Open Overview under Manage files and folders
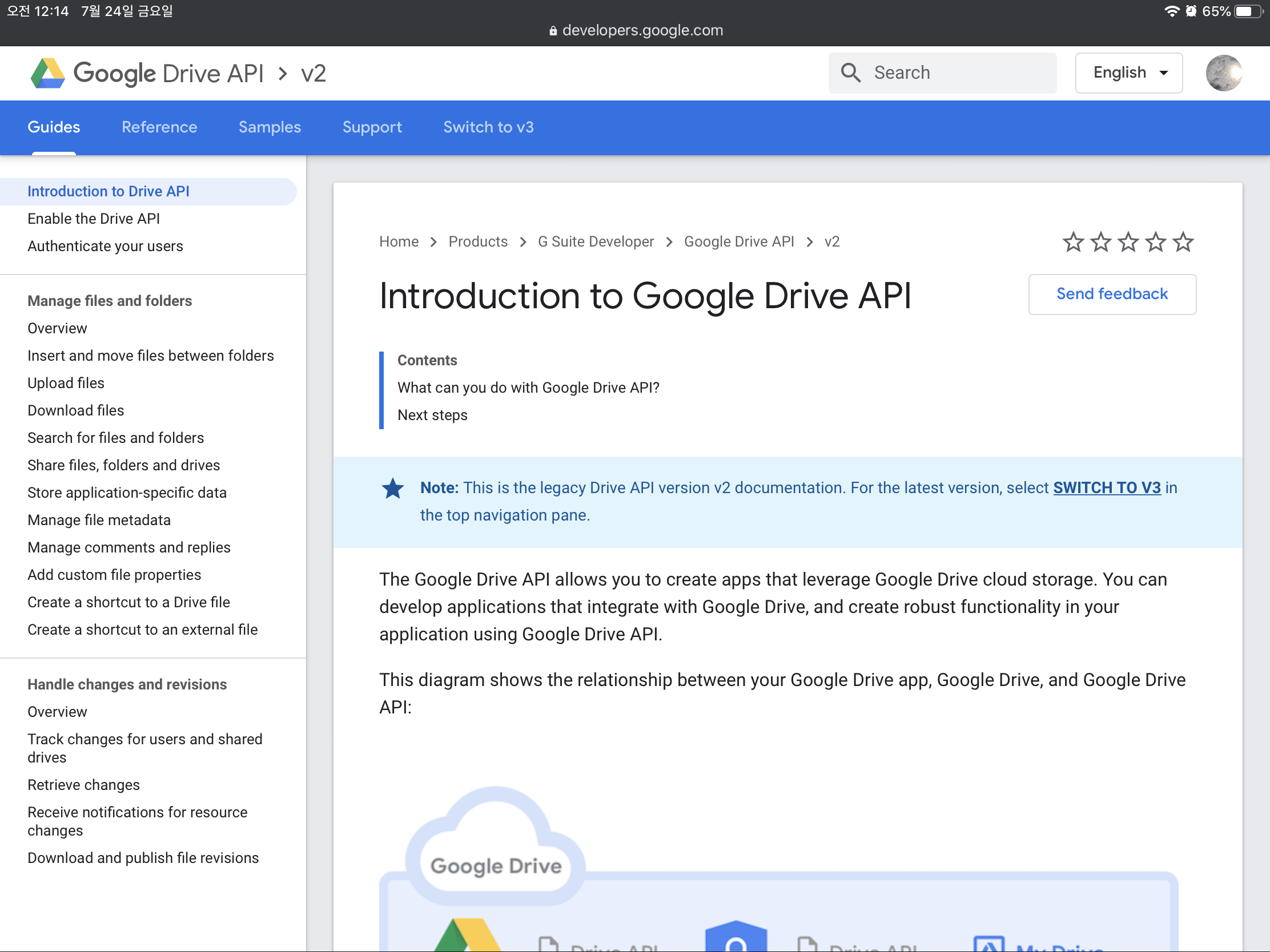 pyautogui.click(x=58, y=328)
